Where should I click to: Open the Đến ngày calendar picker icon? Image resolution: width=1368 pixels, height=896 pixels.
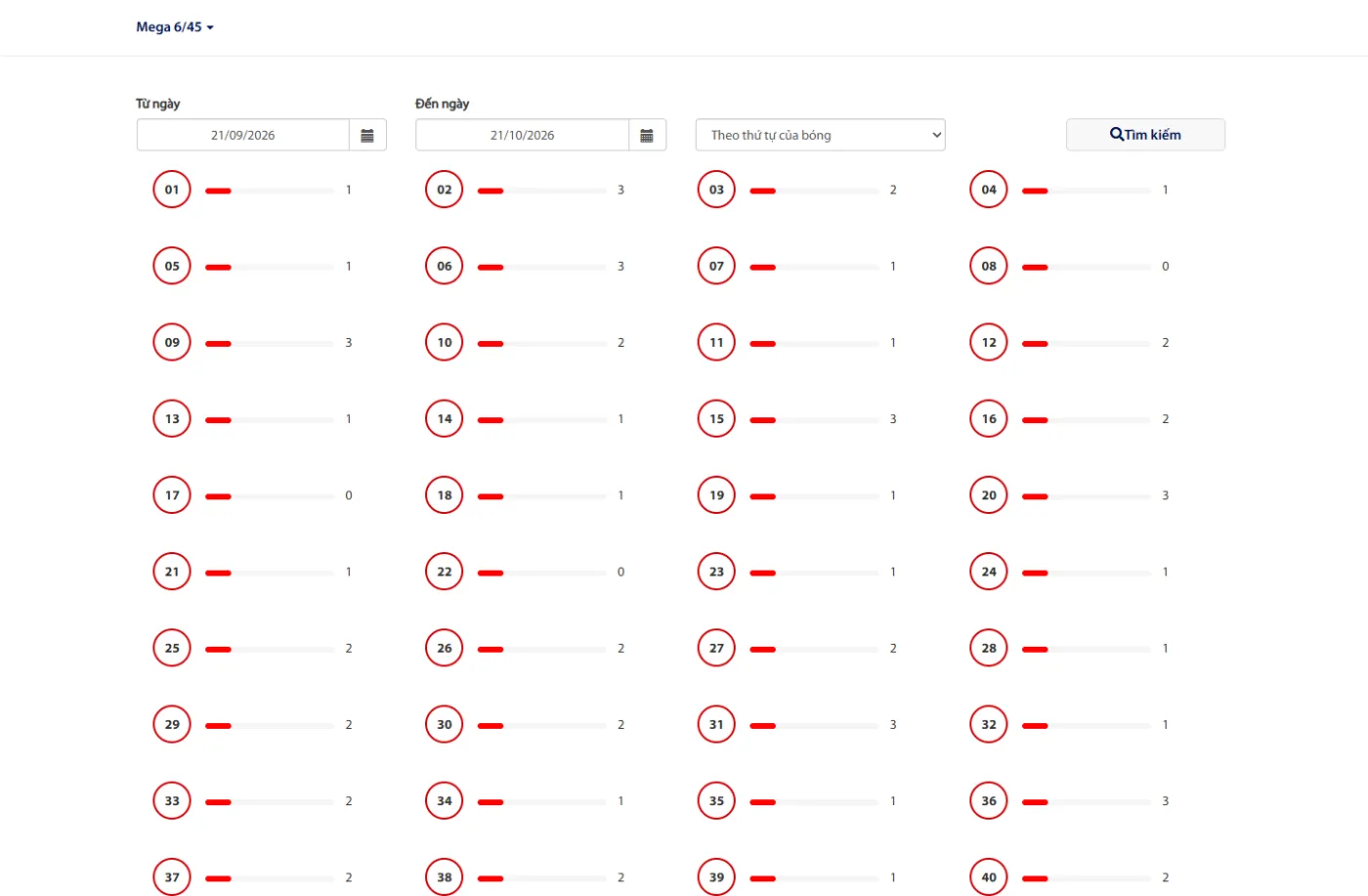point(647,135)
